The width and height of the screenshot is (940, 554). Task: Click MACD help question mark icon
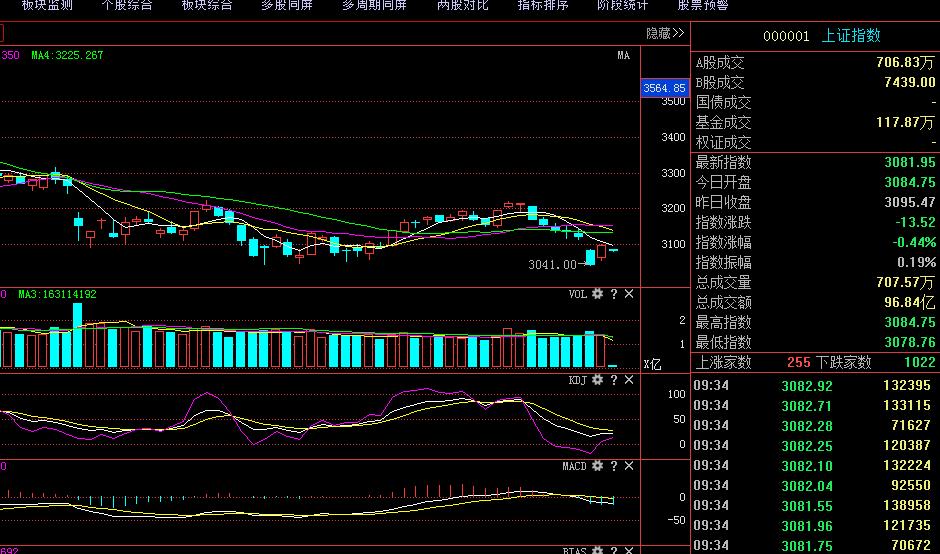pos(613,466)
